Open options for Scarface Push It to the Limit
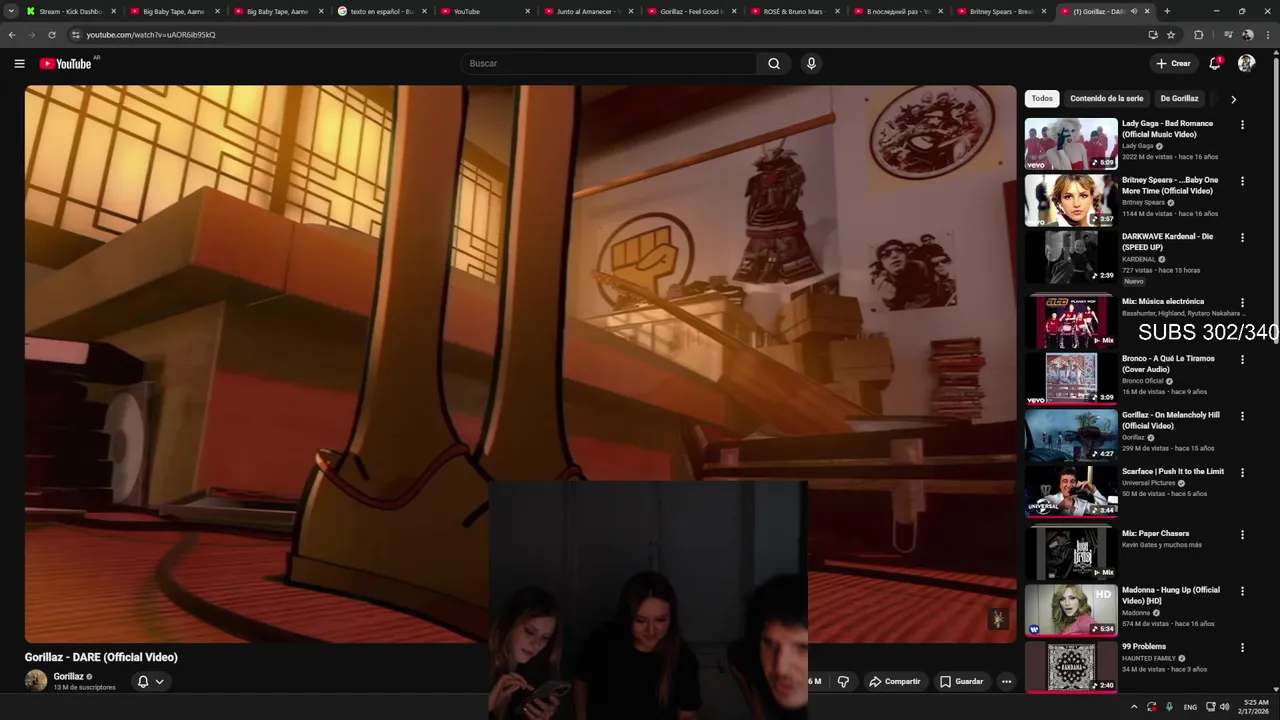 pos(1242,472)
